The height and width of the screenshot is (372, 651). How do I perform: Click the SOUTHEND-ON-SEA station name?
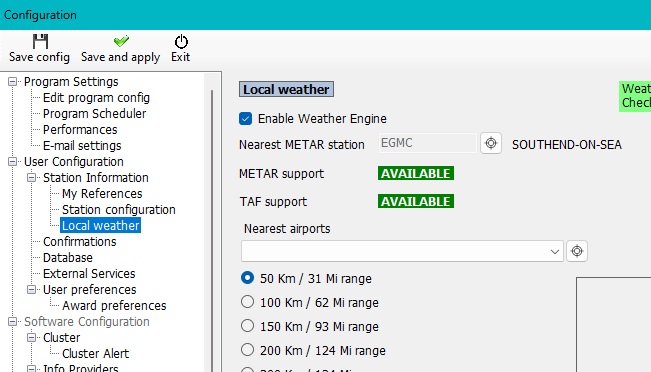click(x=567, y=145)
